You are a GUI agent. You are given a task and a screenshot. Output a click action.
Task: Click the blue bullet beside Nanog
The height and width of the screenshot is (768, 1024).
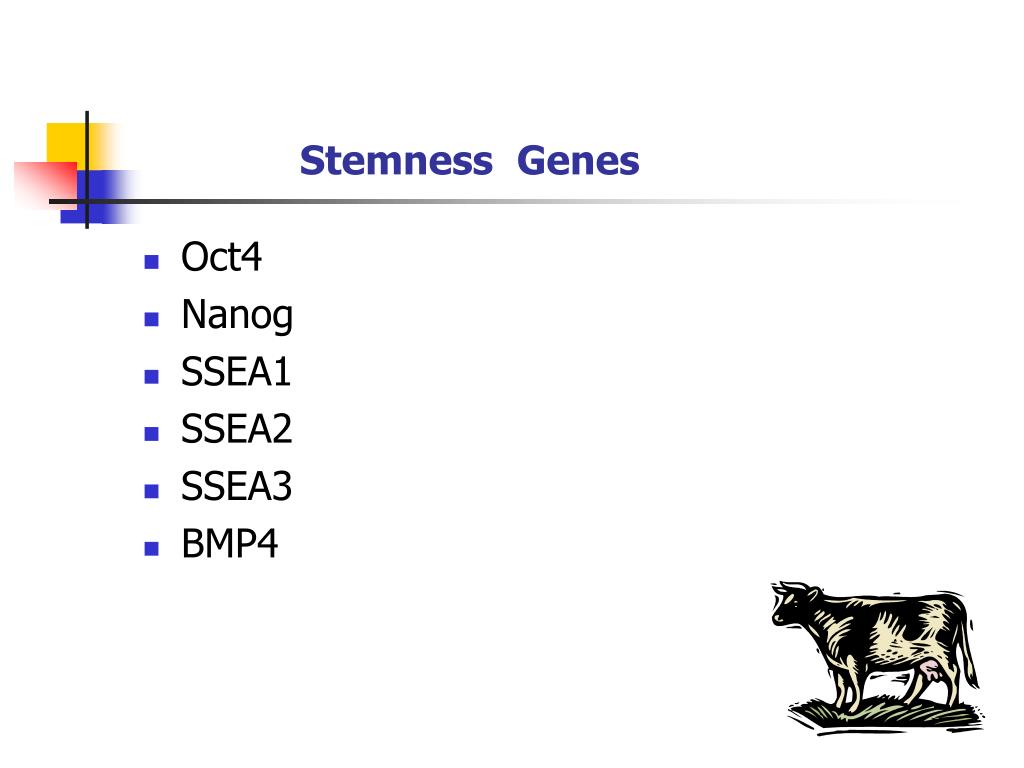[152, 319]
